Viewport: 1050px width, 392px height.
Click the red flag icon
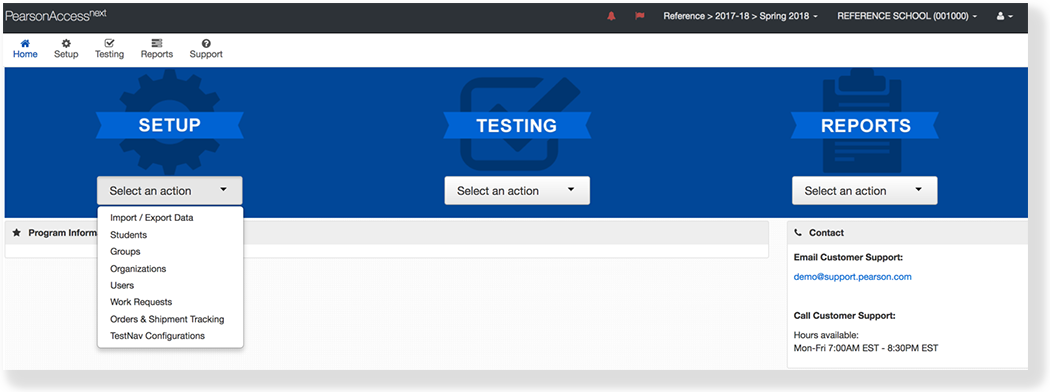click(640, 16)
